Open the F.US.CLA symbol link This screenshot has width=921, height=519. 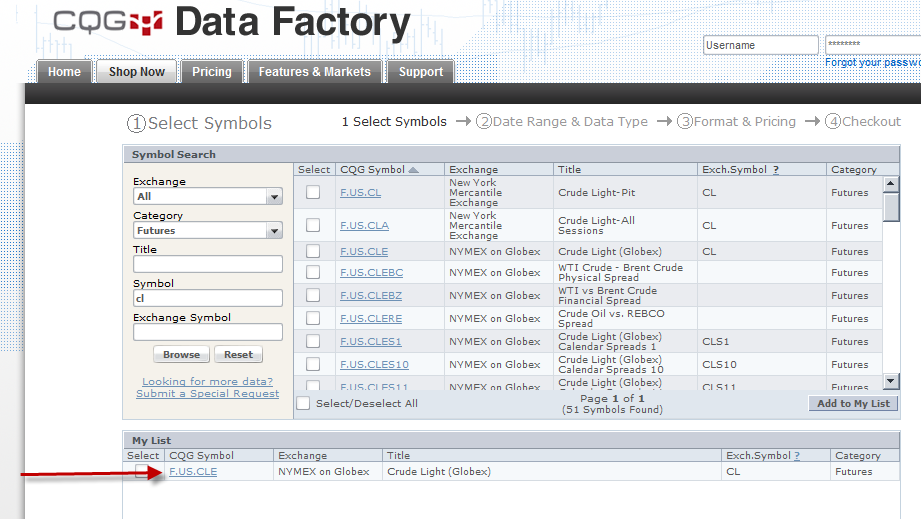(364, 225)
